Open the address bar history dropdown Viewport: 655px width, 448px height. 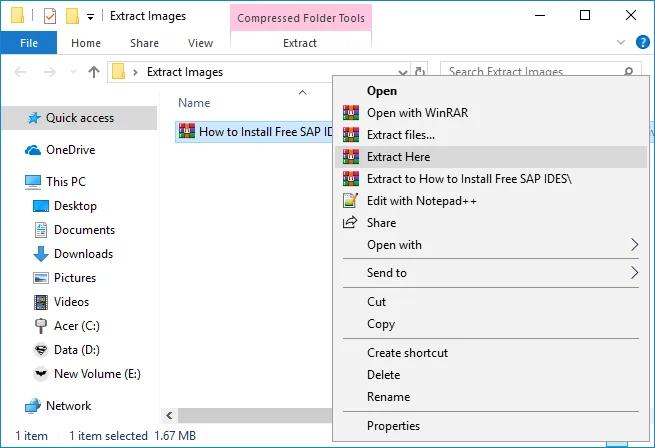(x=403, y=72)
